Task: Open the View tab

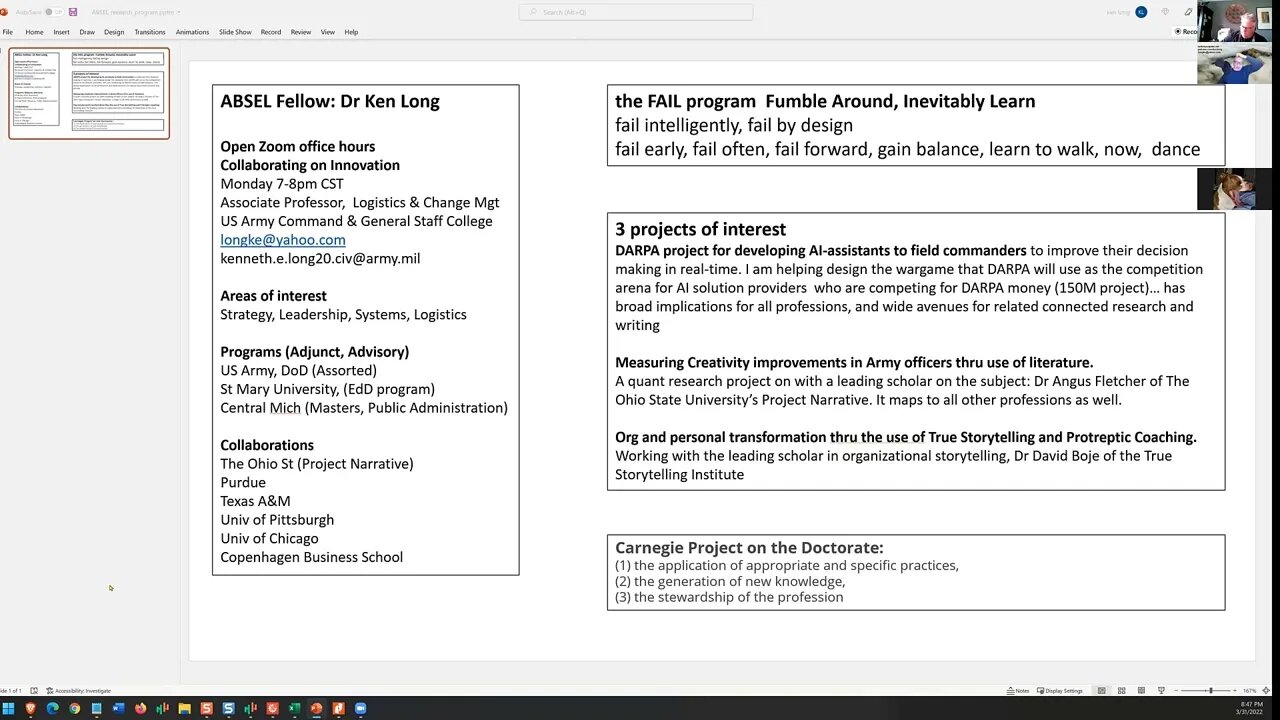Action: tap(327, 32)
